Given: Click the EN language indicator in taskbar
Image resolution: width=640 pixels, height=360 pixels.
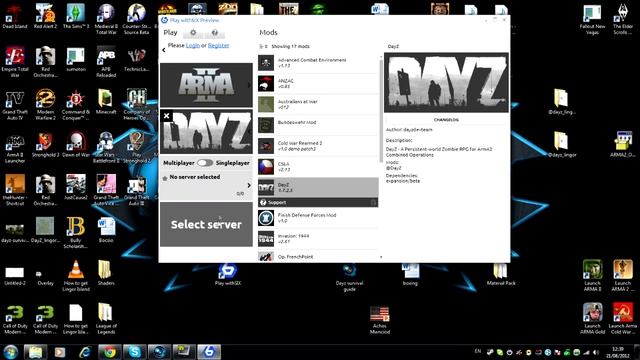Looking at the screenshot, I should 478,351.
